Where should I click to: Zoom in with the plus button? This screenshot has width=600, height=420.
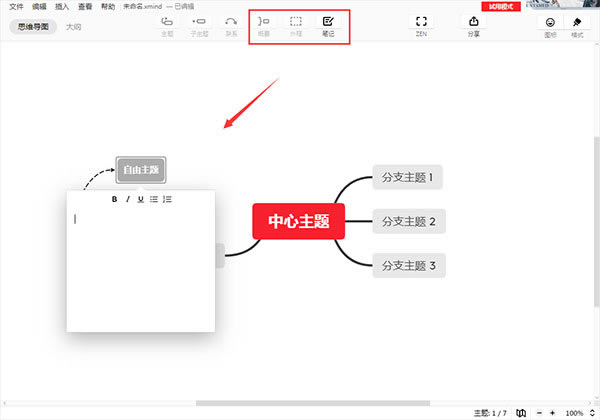tap(552, 413)
